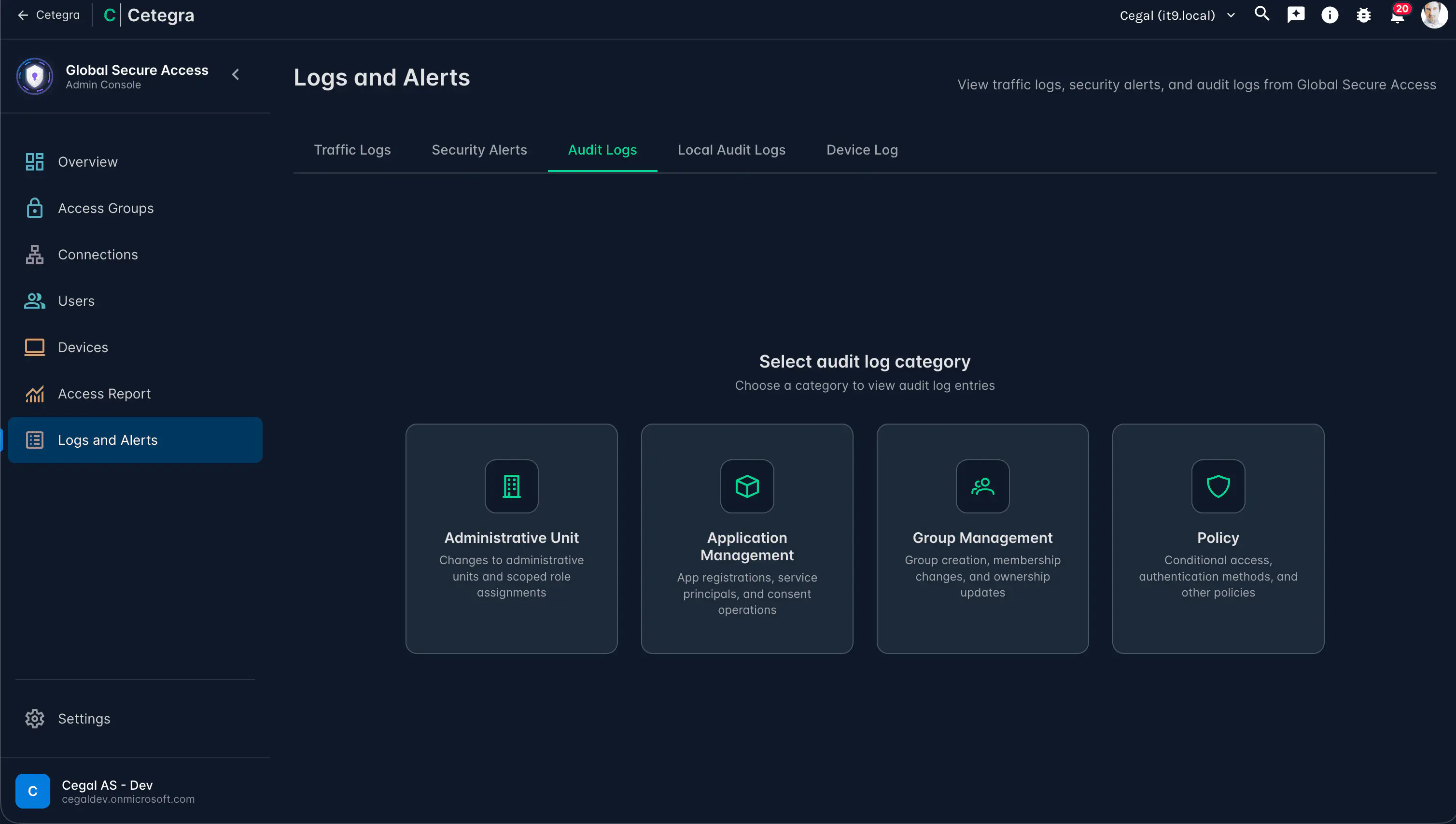Click the Cetegra brand name
This screenshot has height=824, width=1456.
click(161, 15)
